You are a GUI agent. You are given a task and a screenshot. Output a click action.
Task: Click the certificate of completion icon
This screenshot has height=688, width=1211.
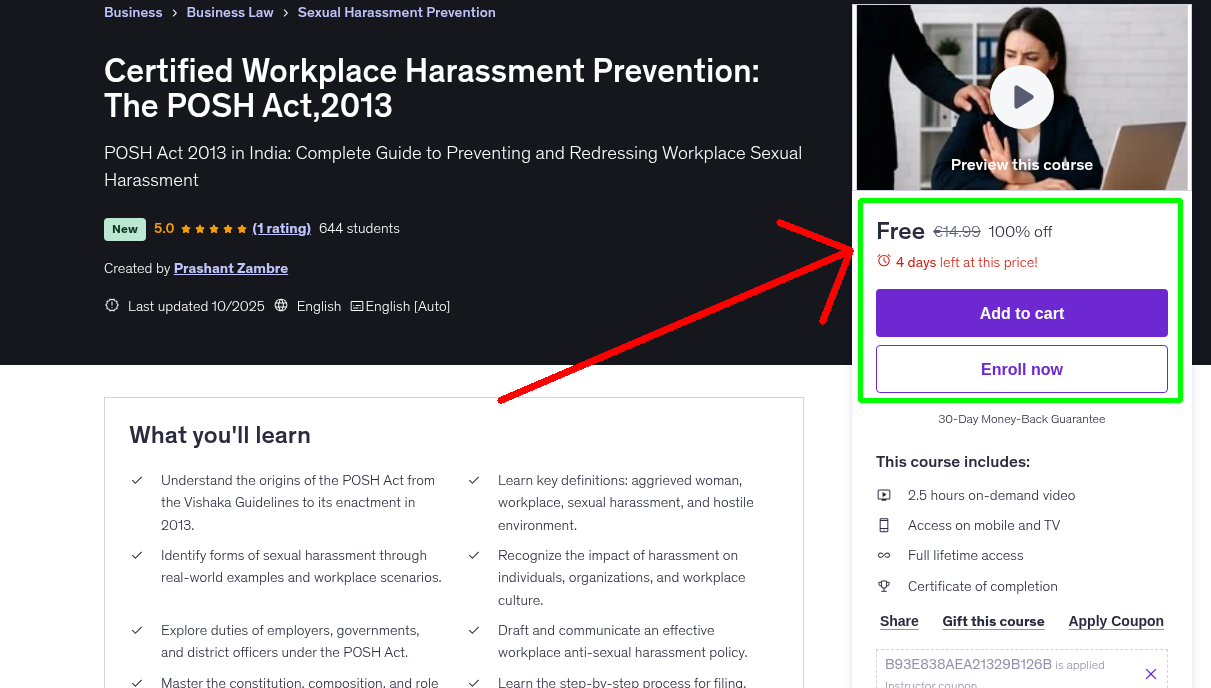[x=884, y=585]
